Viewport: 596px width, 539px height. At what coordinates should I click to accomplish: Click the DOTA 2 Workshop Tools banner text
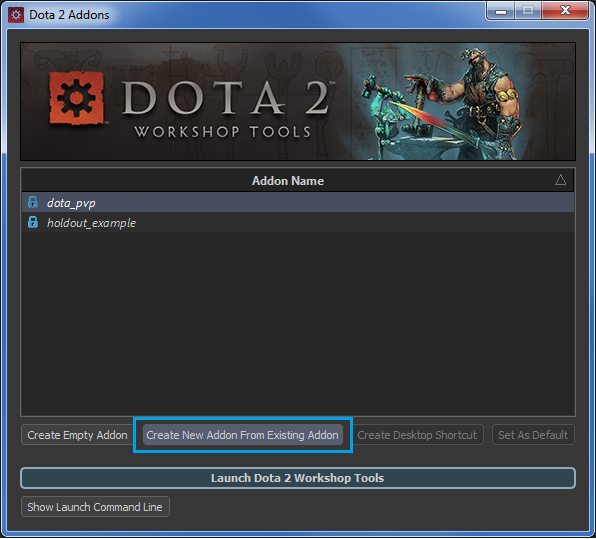(224, 108)
